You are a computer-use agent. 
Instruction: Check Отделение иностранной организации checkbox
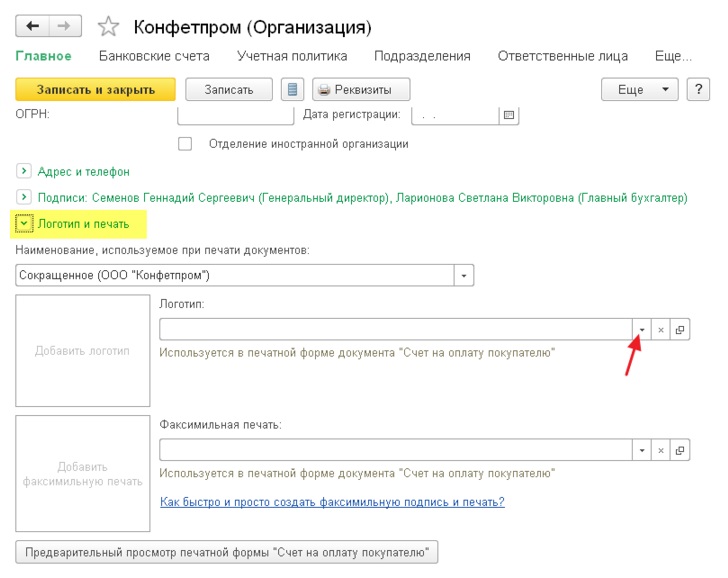tap(185, 144)
